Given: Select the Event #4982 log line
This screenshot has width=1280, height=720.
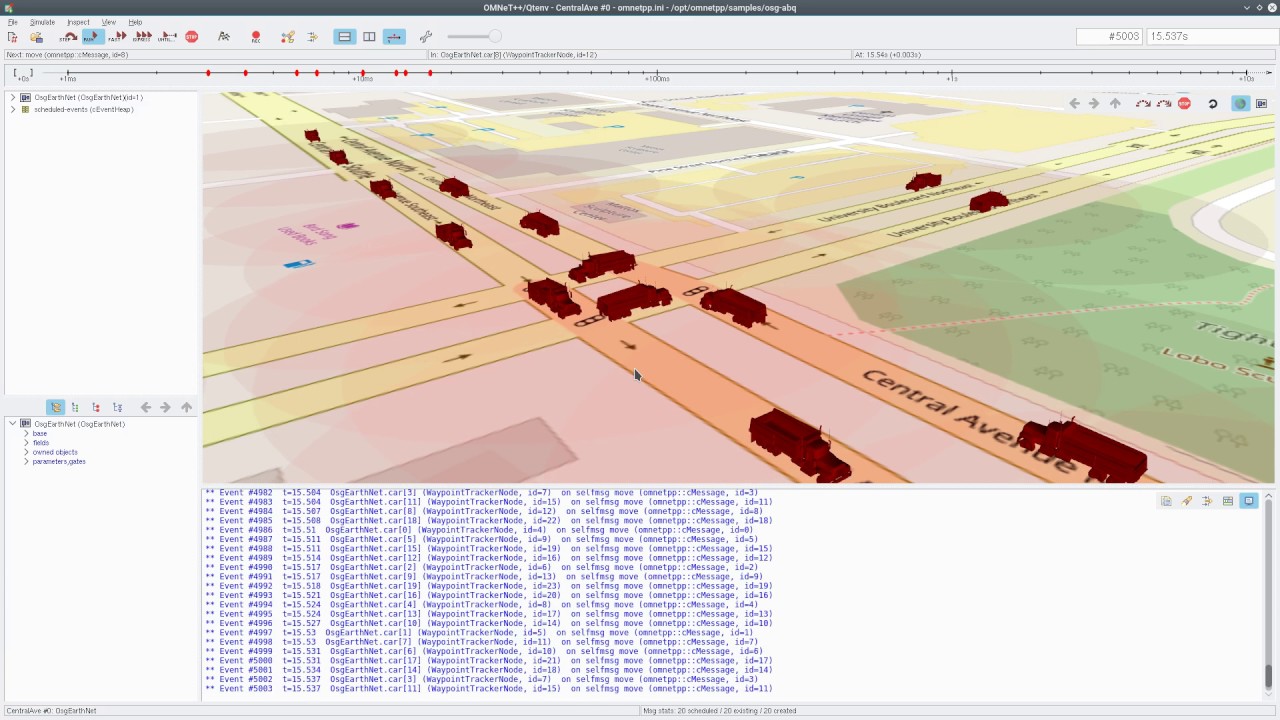Looking at the screenshot, I should coord(481,492).
